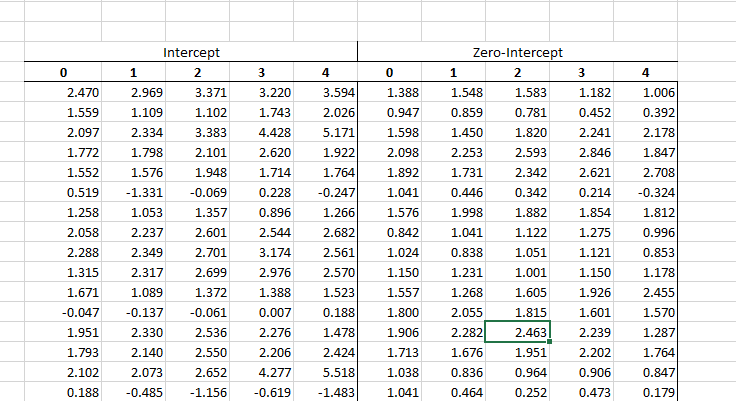Image resolution: width=736 pixels, height=401 pixels.
Task: Click the cell with value -0.247
Action: pyautogui.click(x=326, y=193)
